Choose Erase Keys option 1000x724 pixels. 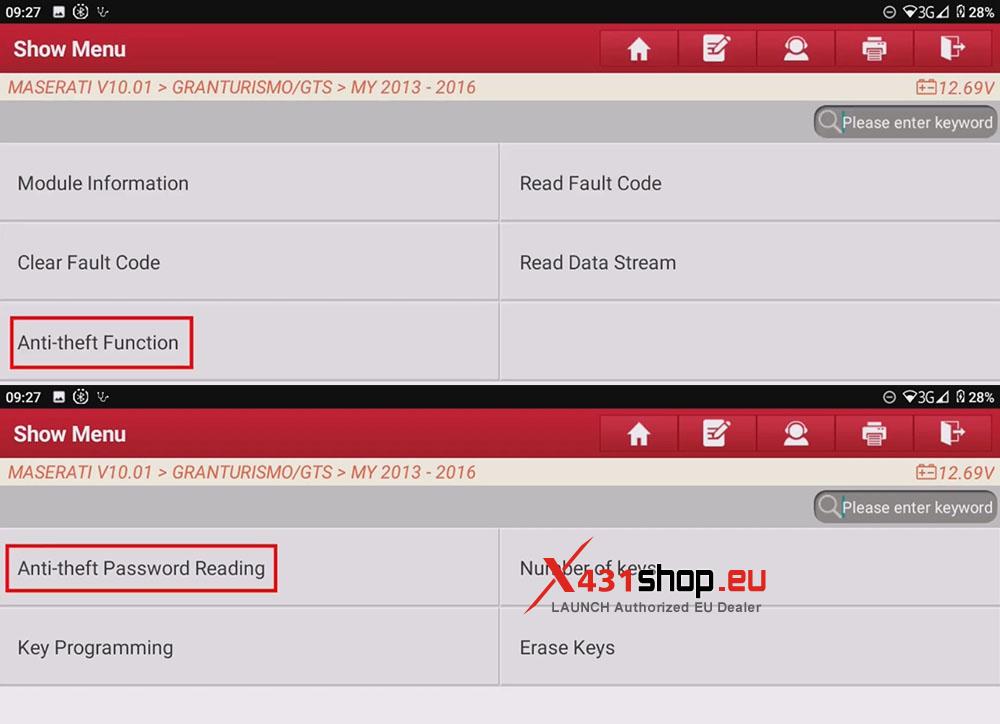(x=750, y=647)
